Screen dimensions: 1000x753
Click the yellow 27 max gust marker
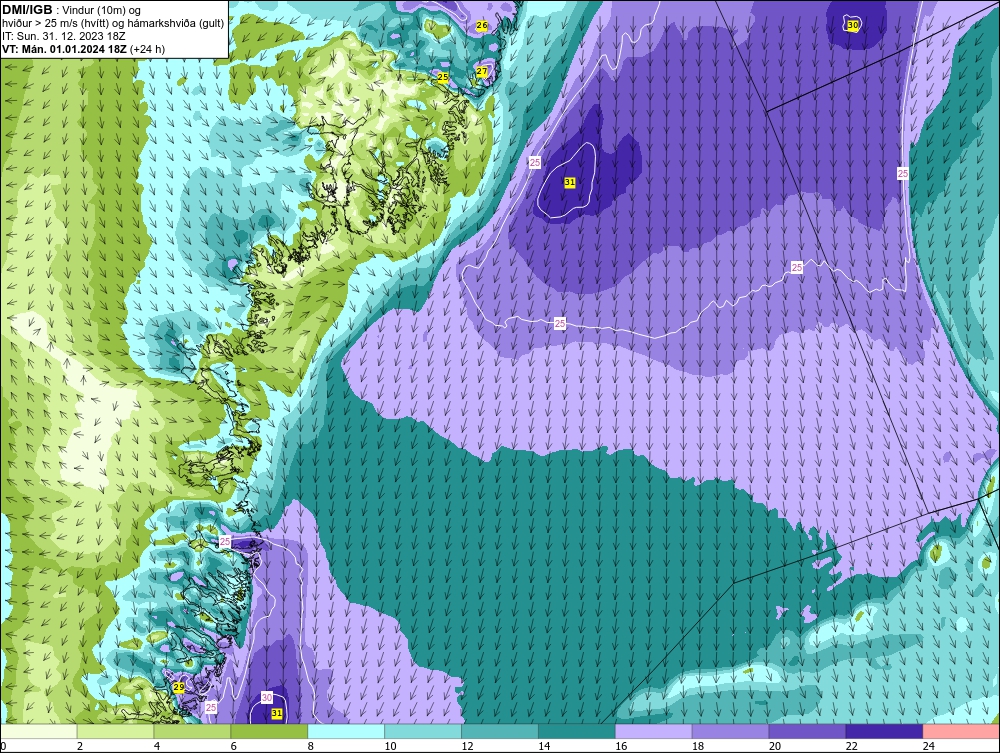pos(482,71)
